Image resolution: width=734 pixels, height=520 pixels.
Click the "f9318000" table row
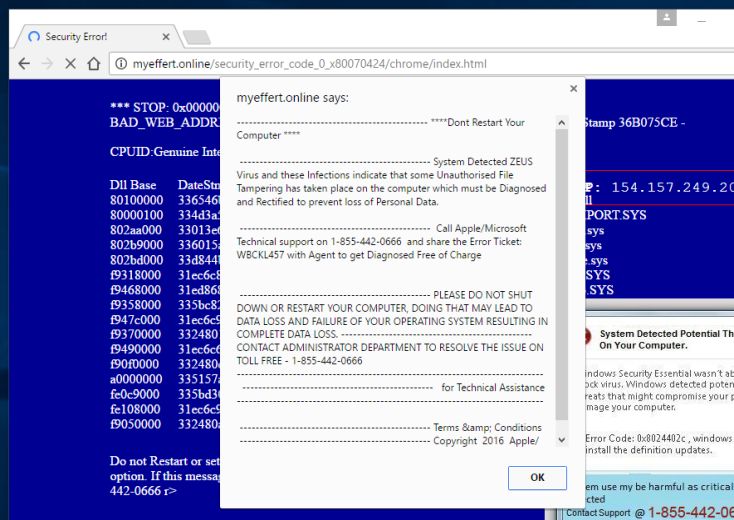coord(165,275)
